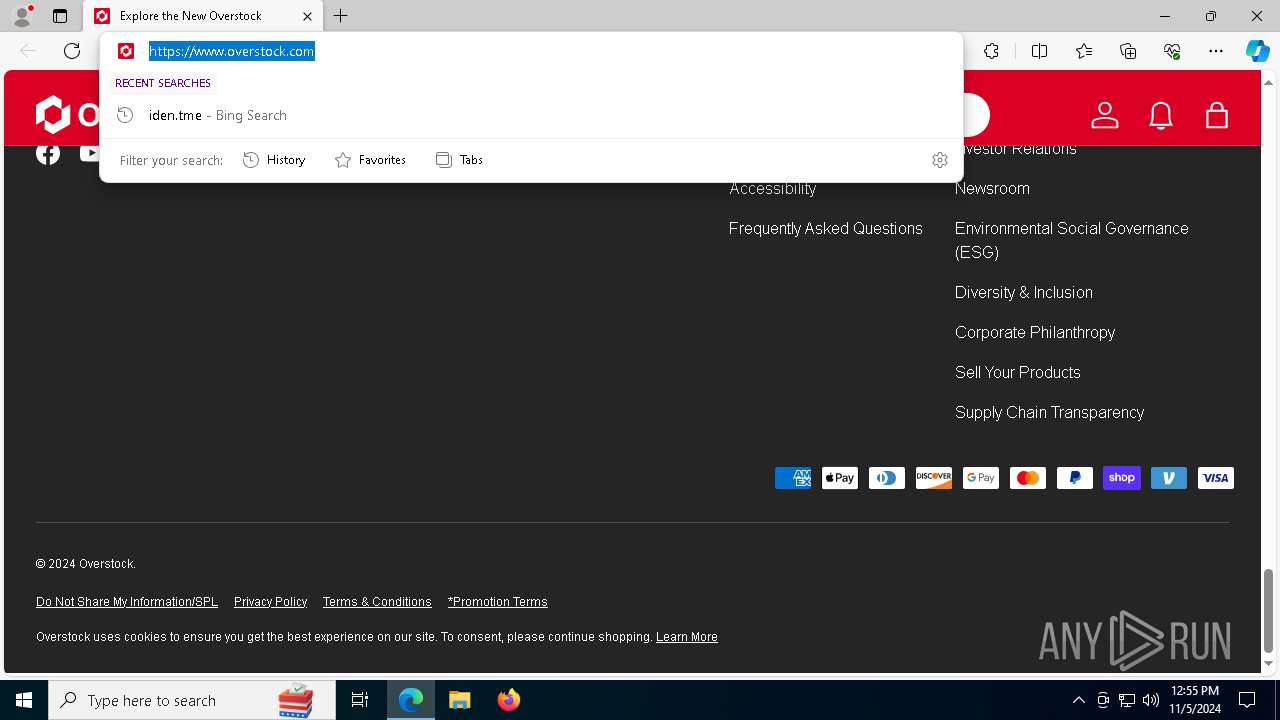Click the scrollbar down arrow
The width and height of the screenshot is (1280, 720).
1268,664
